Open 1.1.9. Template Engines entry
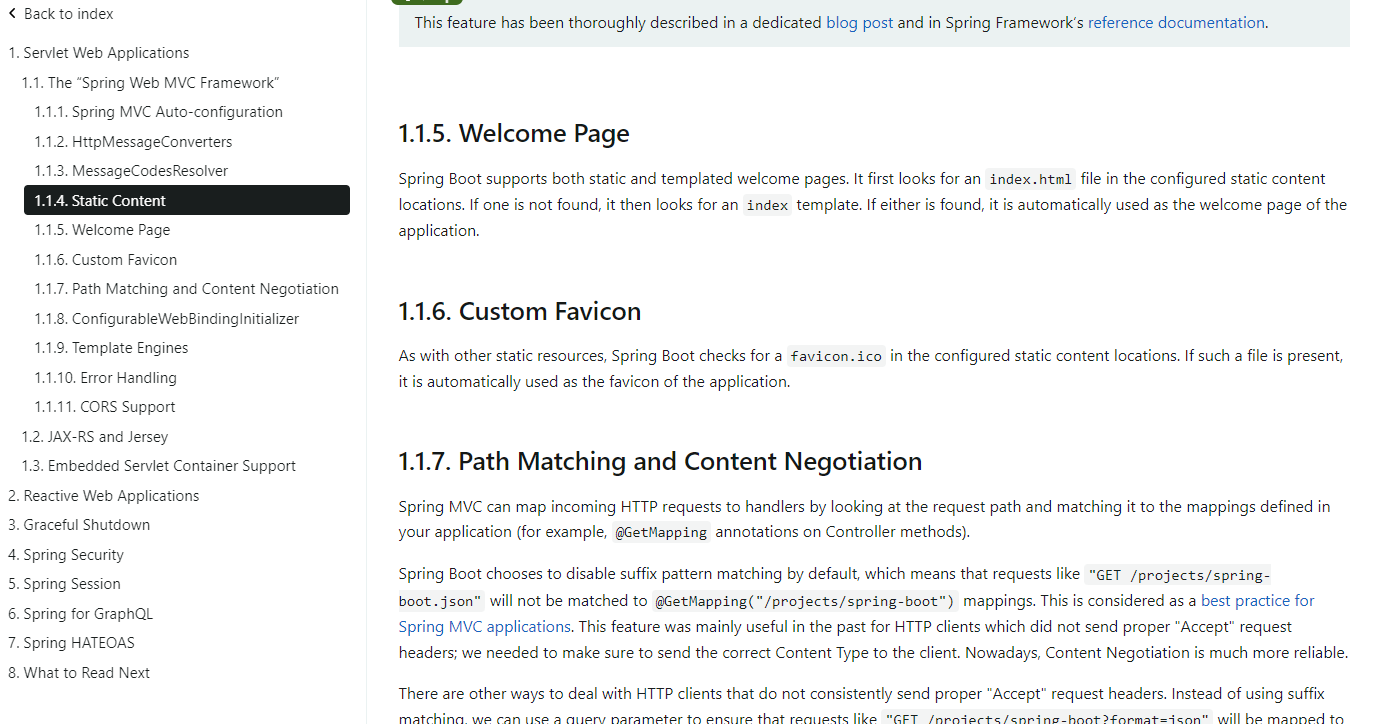This screenshot has height=724, width=1395. pyautogui.click(x=111, y=348)
